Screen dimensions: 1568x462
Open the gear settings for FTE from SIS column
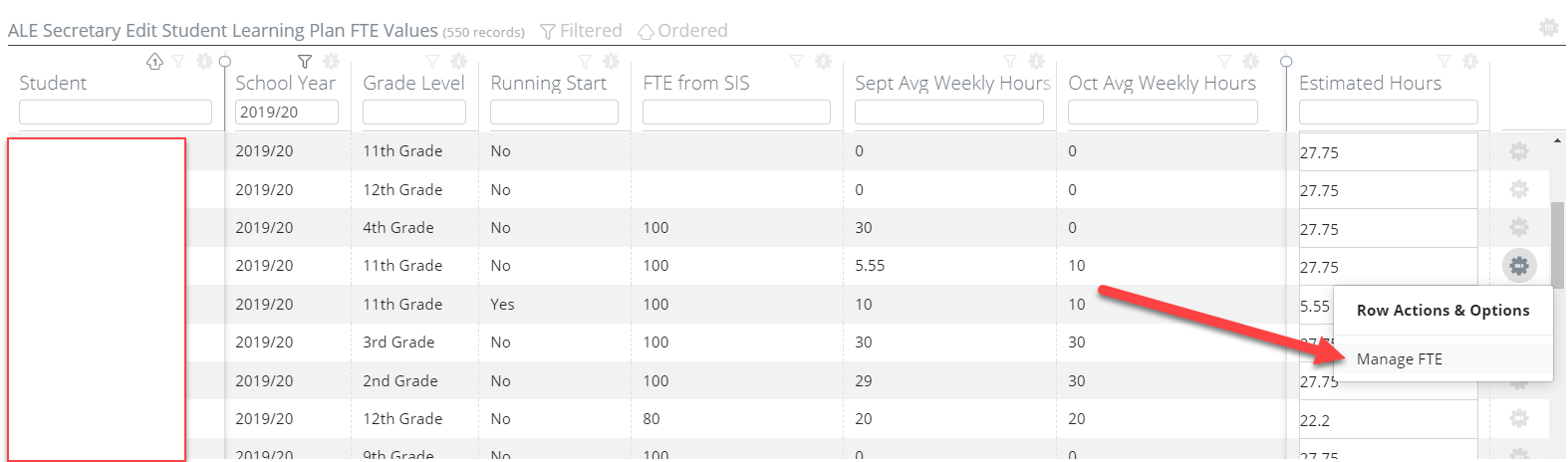coord(823,62)
